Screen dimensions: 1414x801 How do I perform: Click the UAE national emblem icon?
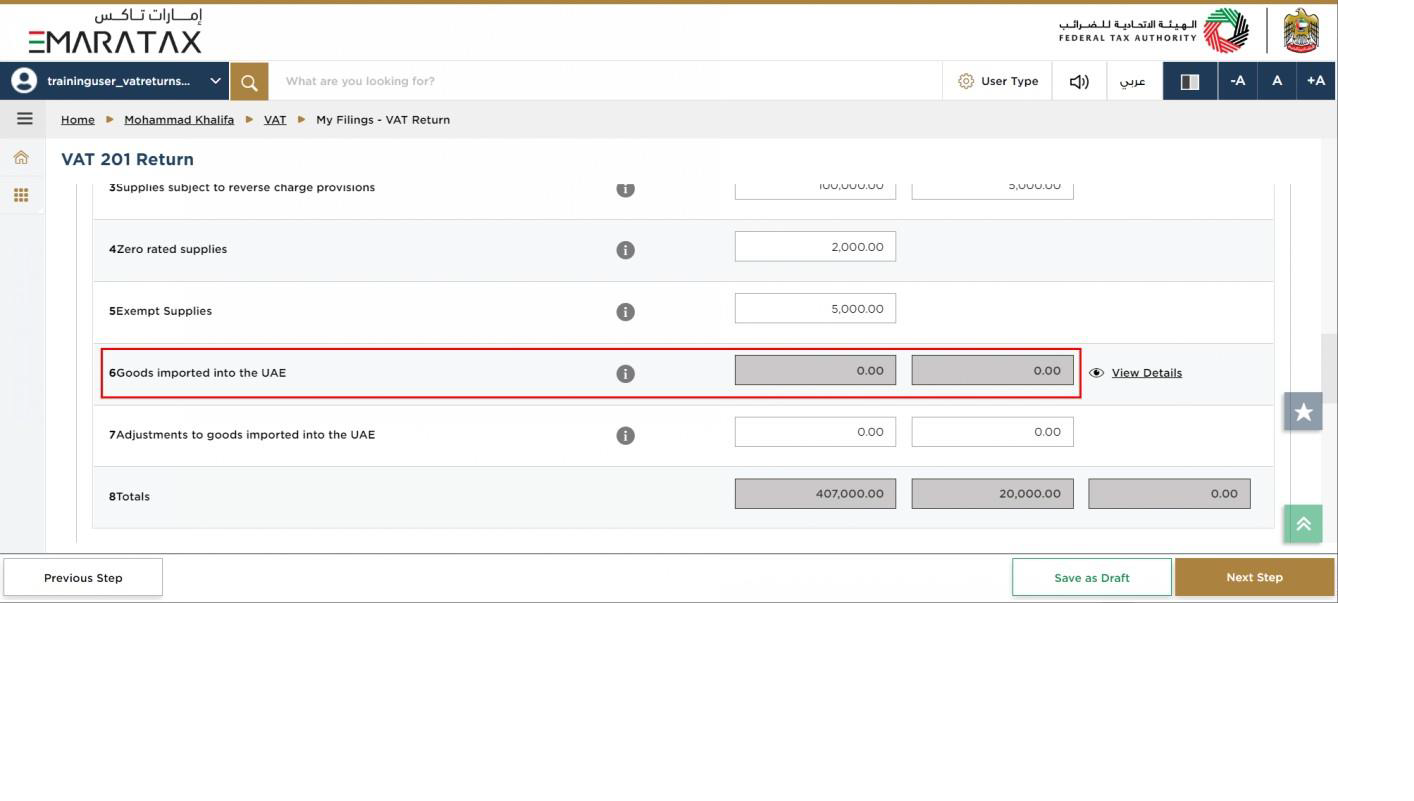tap(1301, 31)
